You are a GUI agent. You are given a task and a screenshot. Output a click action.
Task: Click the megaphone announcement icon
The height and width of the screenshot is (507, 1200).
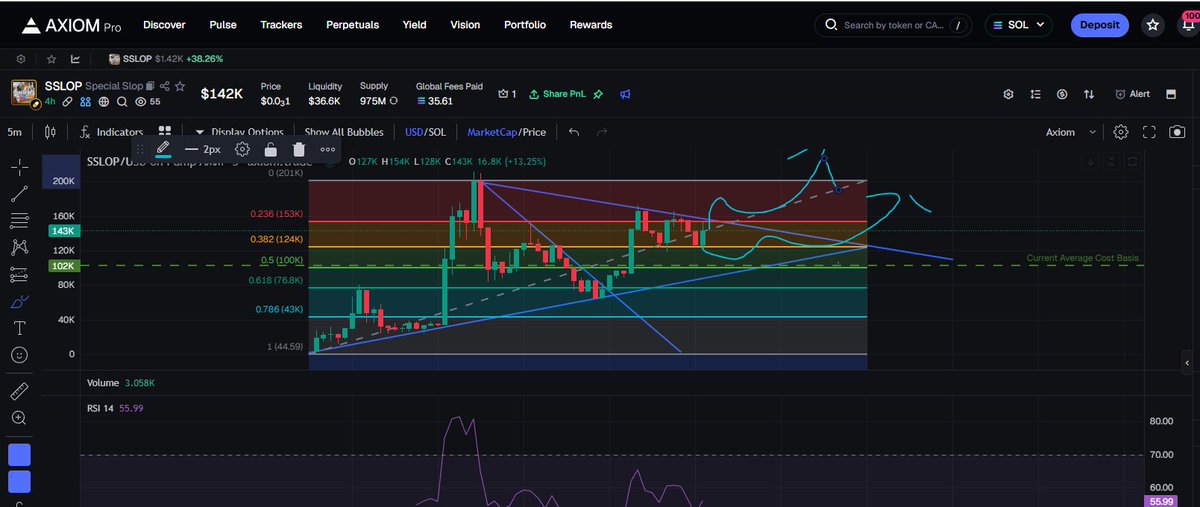[625, 94]
